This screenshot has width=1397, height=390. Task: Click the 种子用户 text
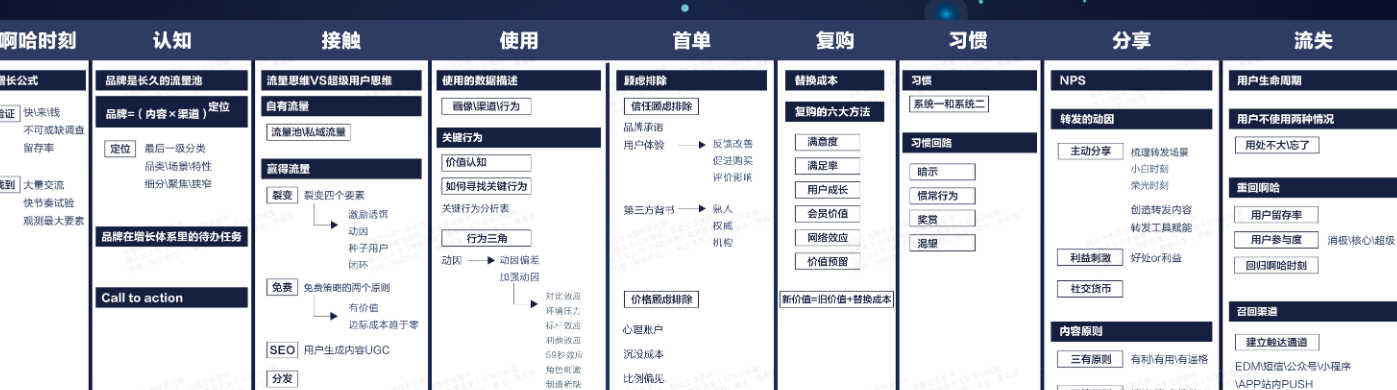(x=368, y=248)
